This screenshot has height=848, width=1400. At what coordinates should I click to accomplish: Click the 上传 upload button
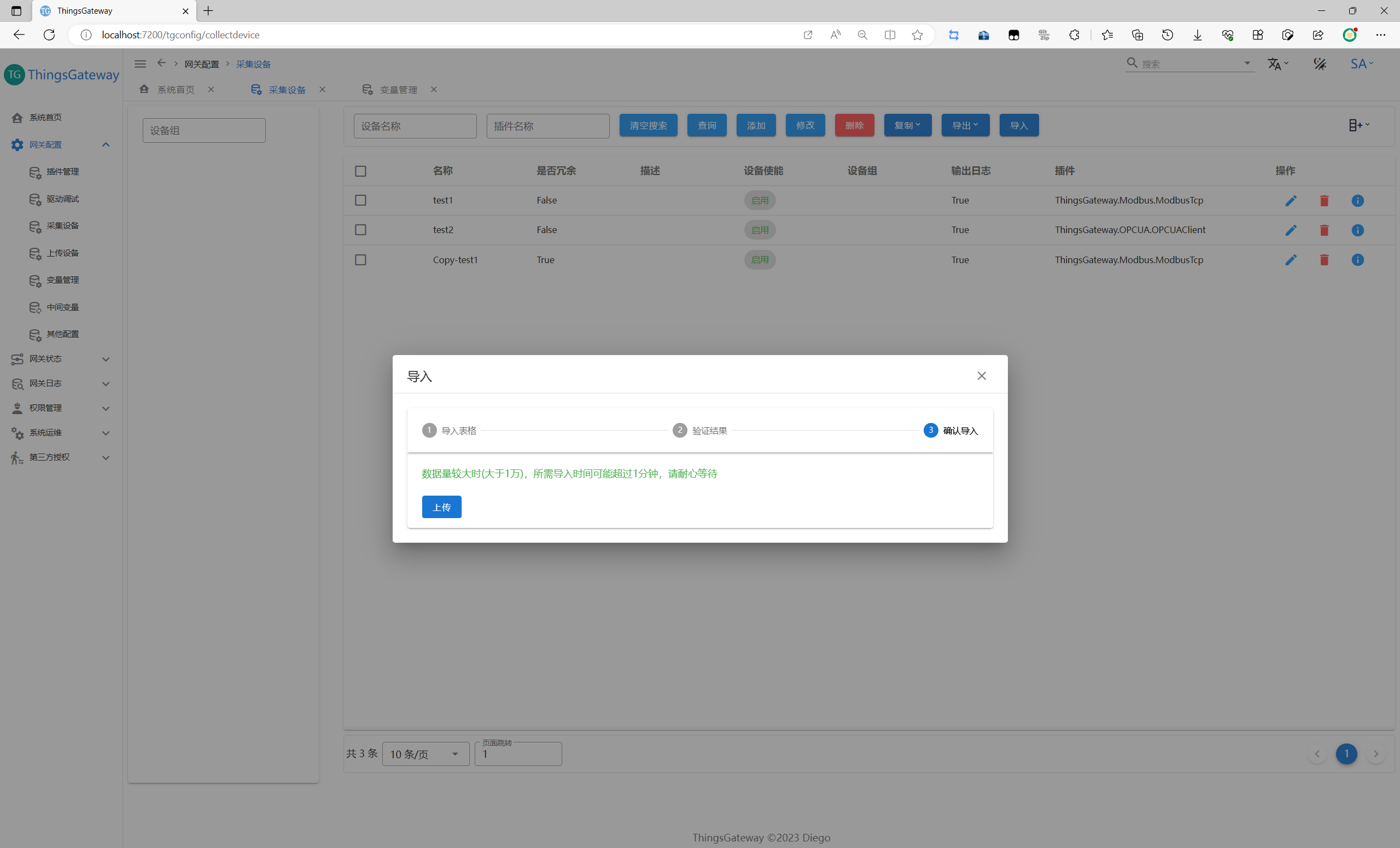tap(441, 507)
